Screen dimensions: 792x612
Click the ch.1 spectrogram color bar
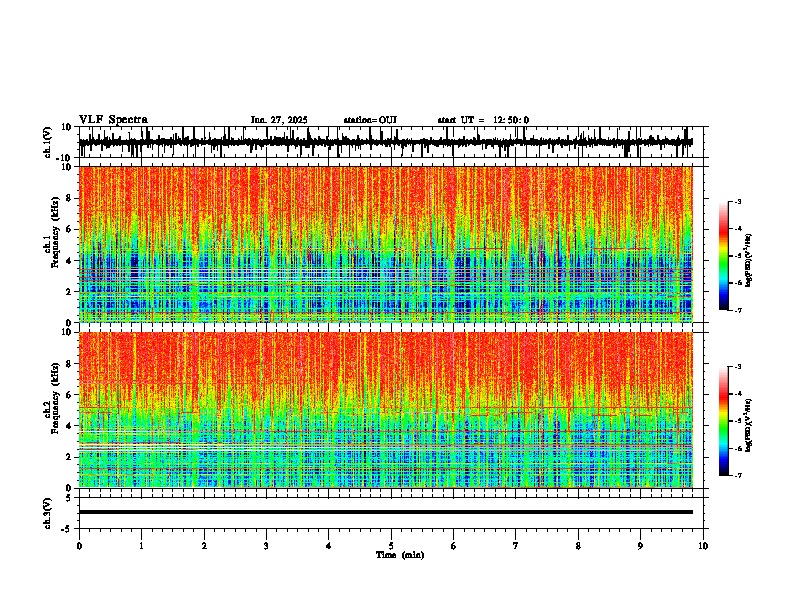point(724,256)
